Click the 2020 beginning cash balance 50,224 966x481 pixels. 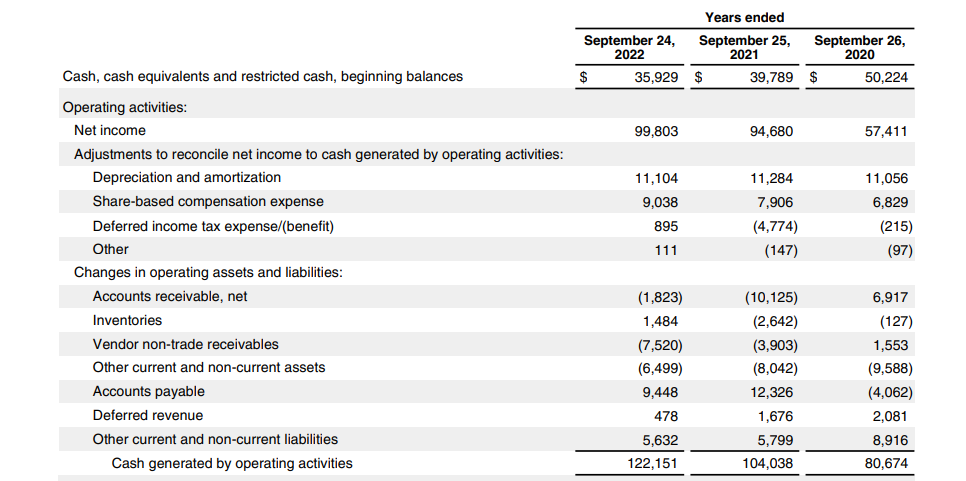coord(883,76)
